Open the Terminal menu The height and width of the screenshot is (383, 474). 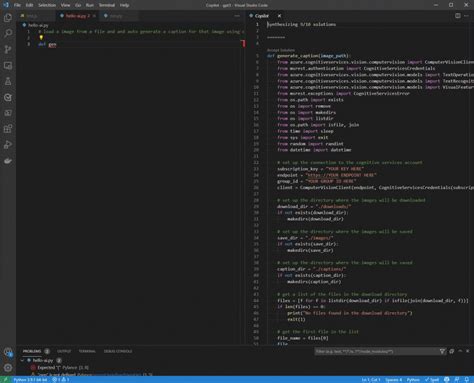click(x=107, y=5)
